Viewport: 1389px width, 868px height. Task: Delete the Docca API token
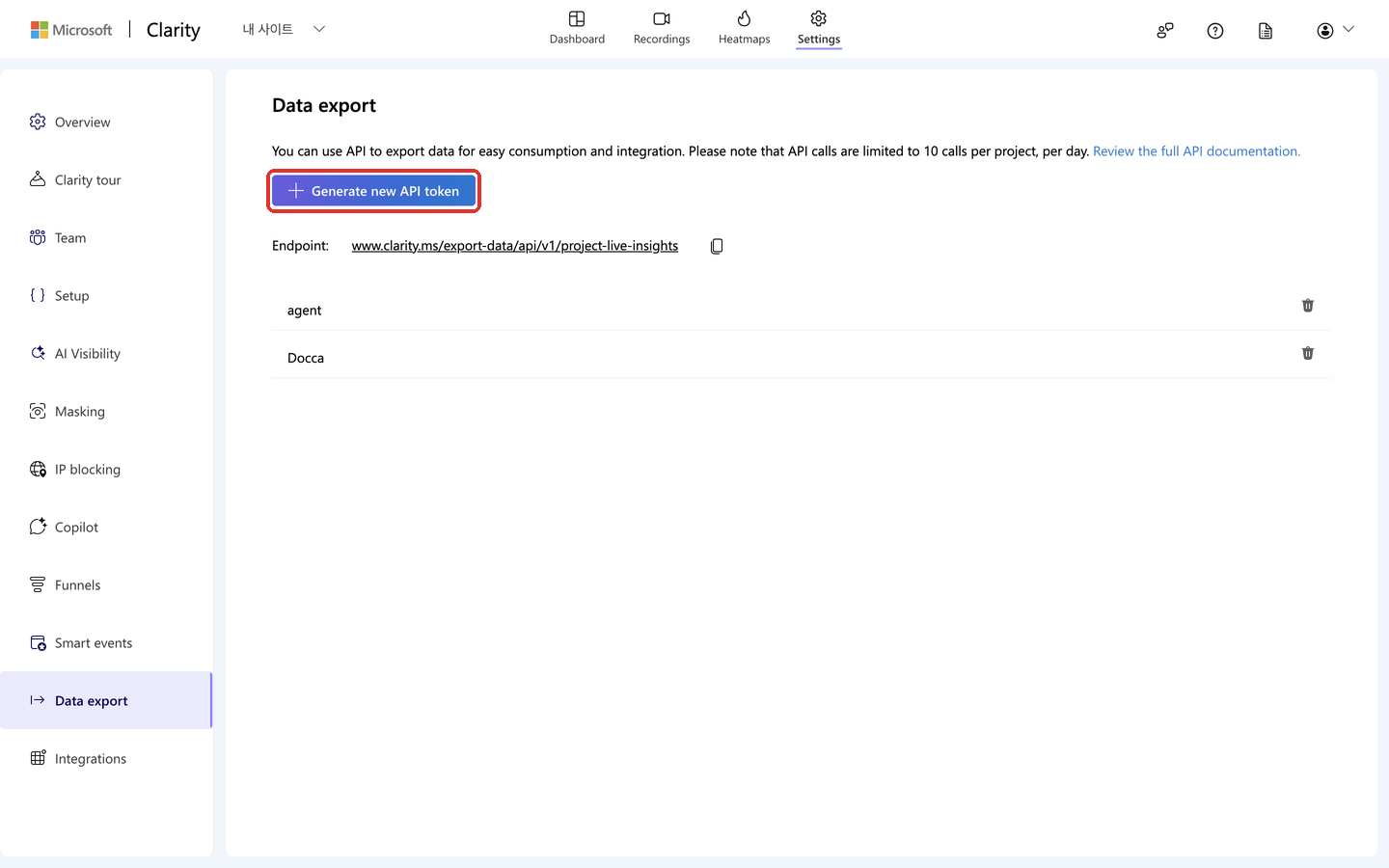point(1308,353)
